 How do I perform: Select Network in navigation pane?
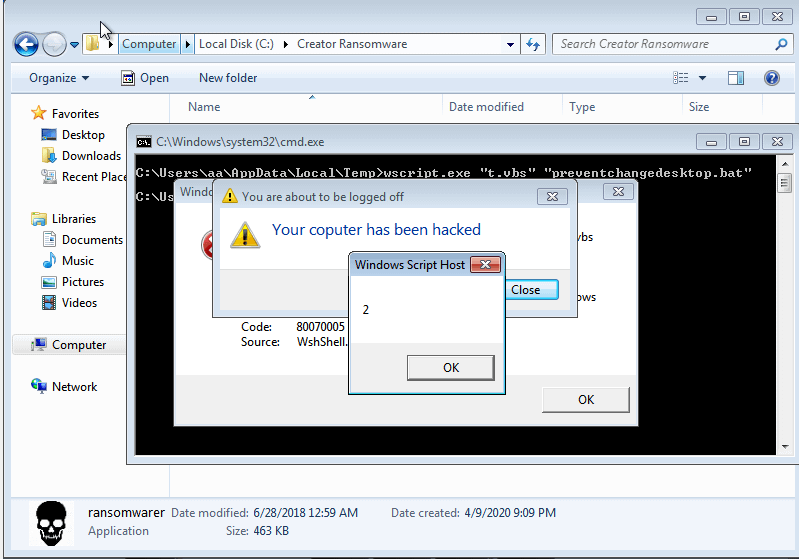point(74,386)
